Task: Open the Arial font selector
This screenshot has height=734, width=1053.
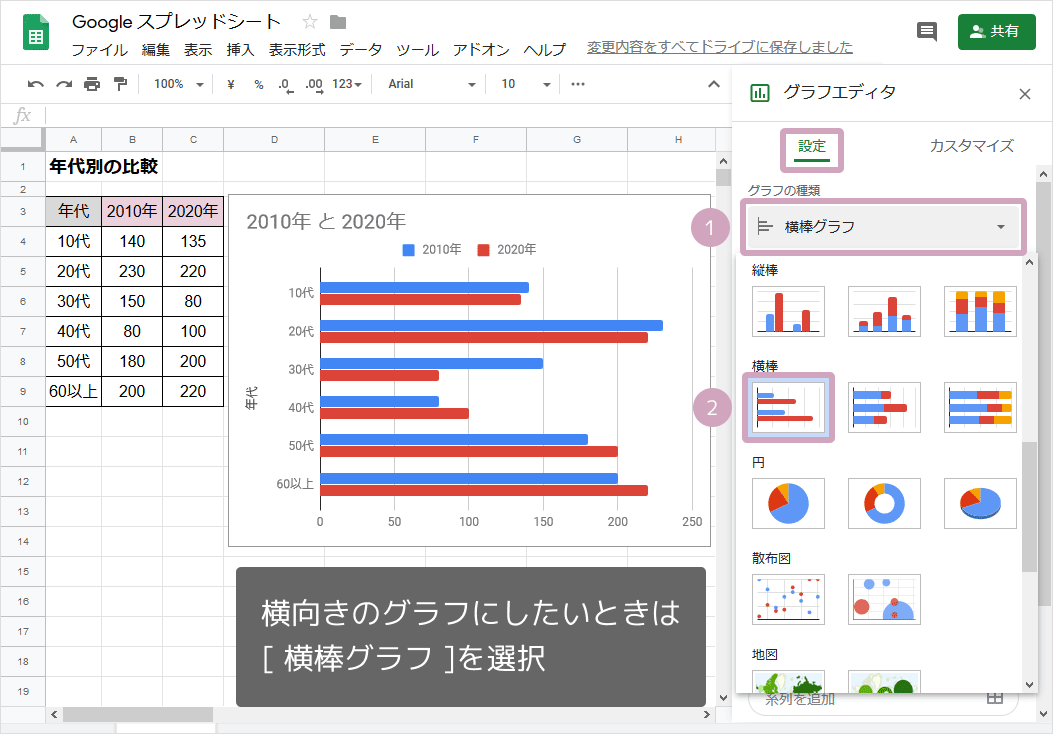Action: 430,84
